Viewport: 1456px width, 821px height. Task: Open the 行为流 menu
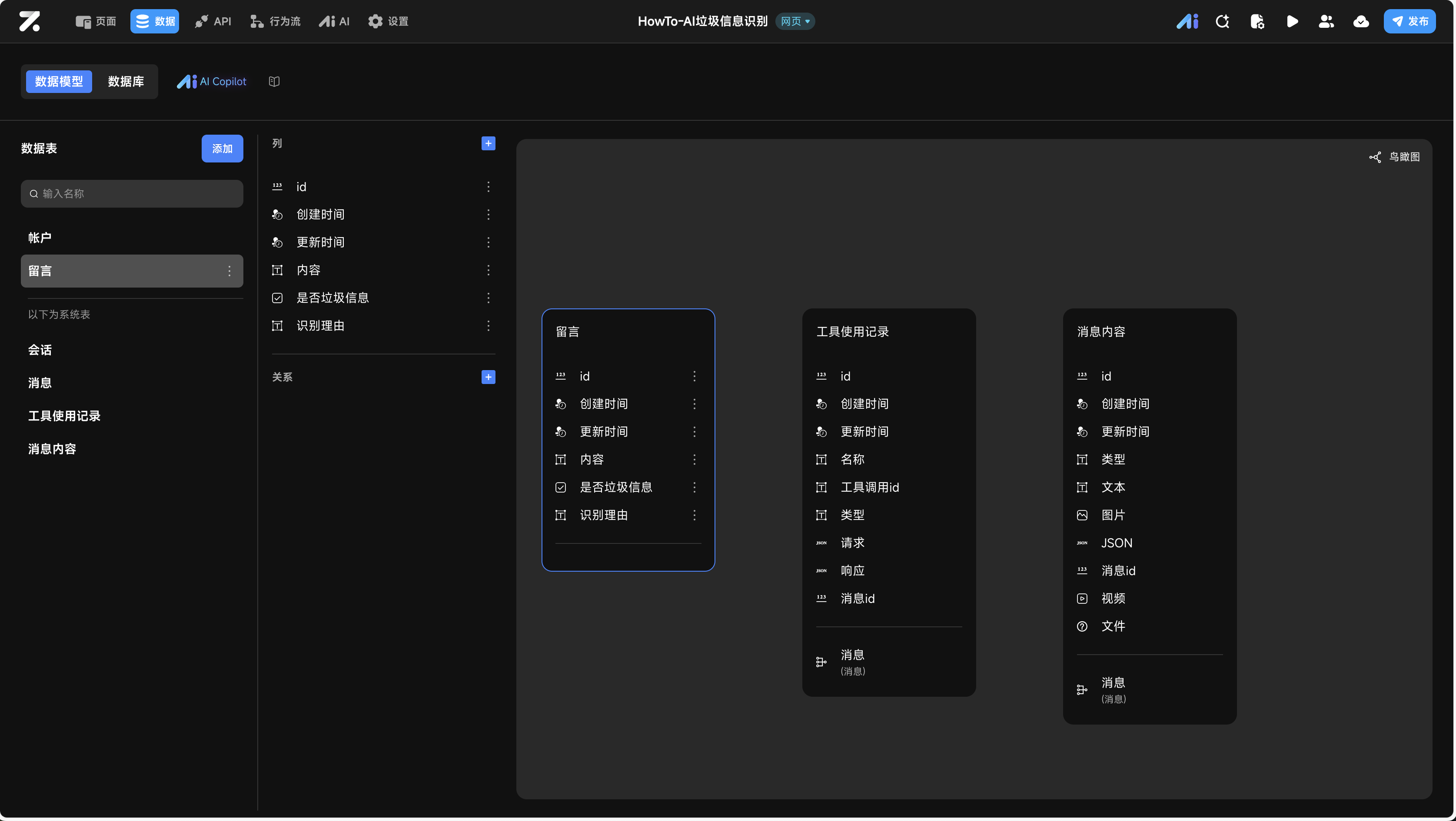click(x=276, y=21)
